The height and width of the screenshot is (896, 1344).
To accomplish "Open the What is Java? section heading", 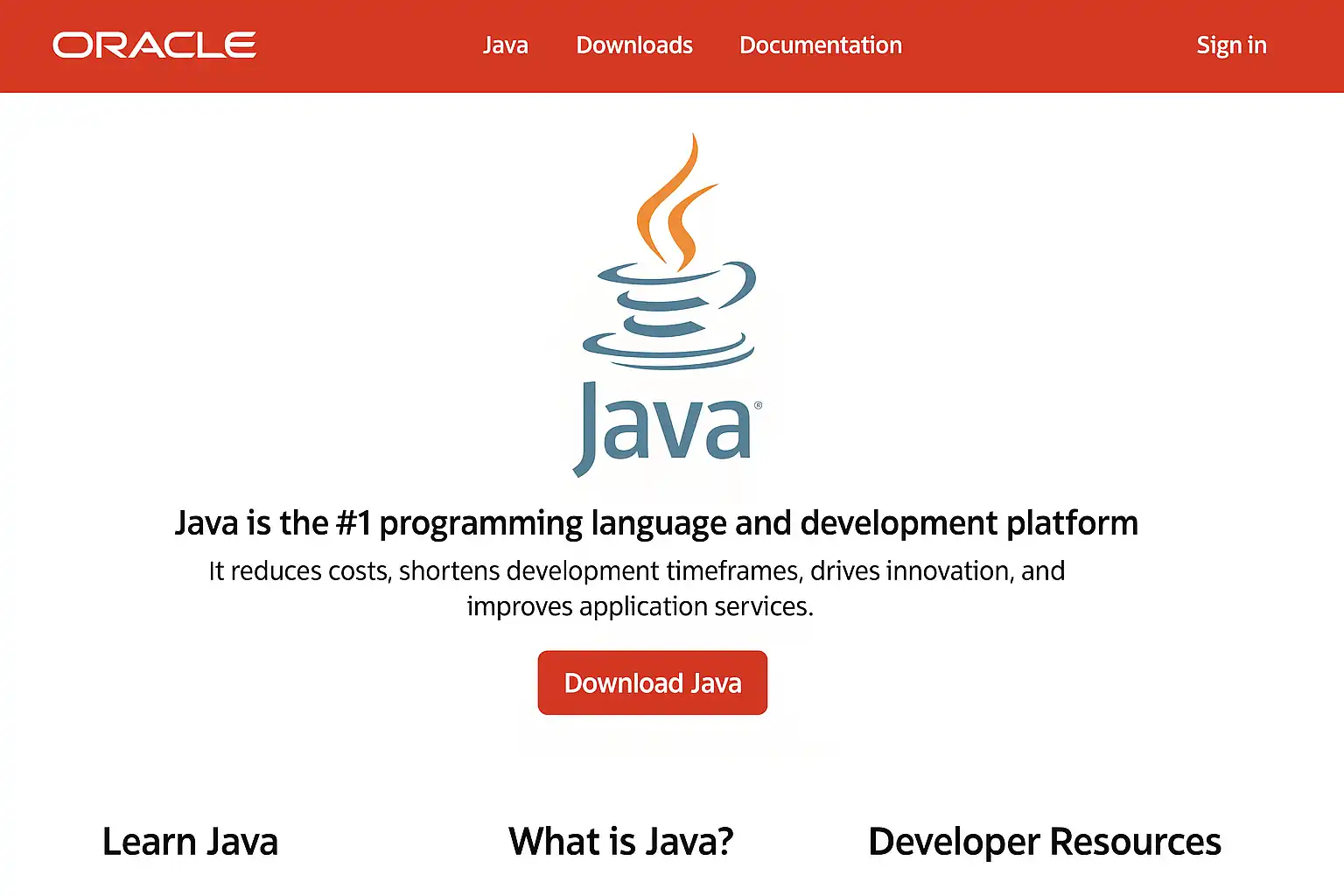I will click(x=620, y=842).
